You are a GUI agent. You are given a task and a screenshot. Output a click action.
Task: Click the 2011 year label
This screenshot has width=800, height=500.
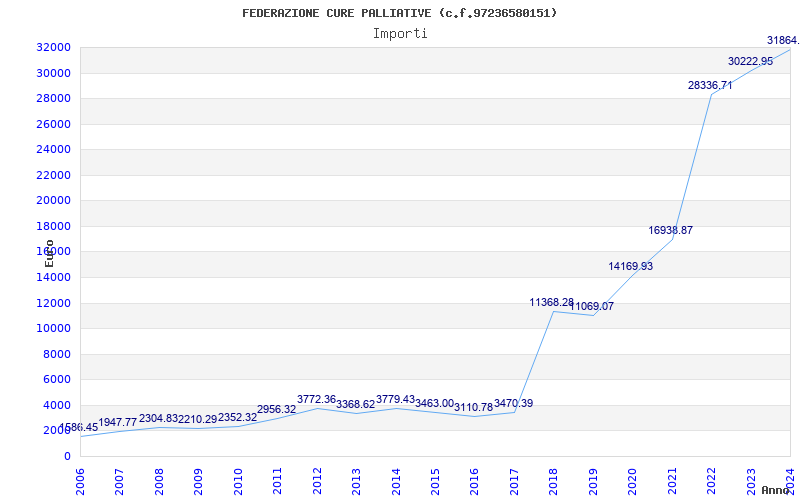(278, 482)
